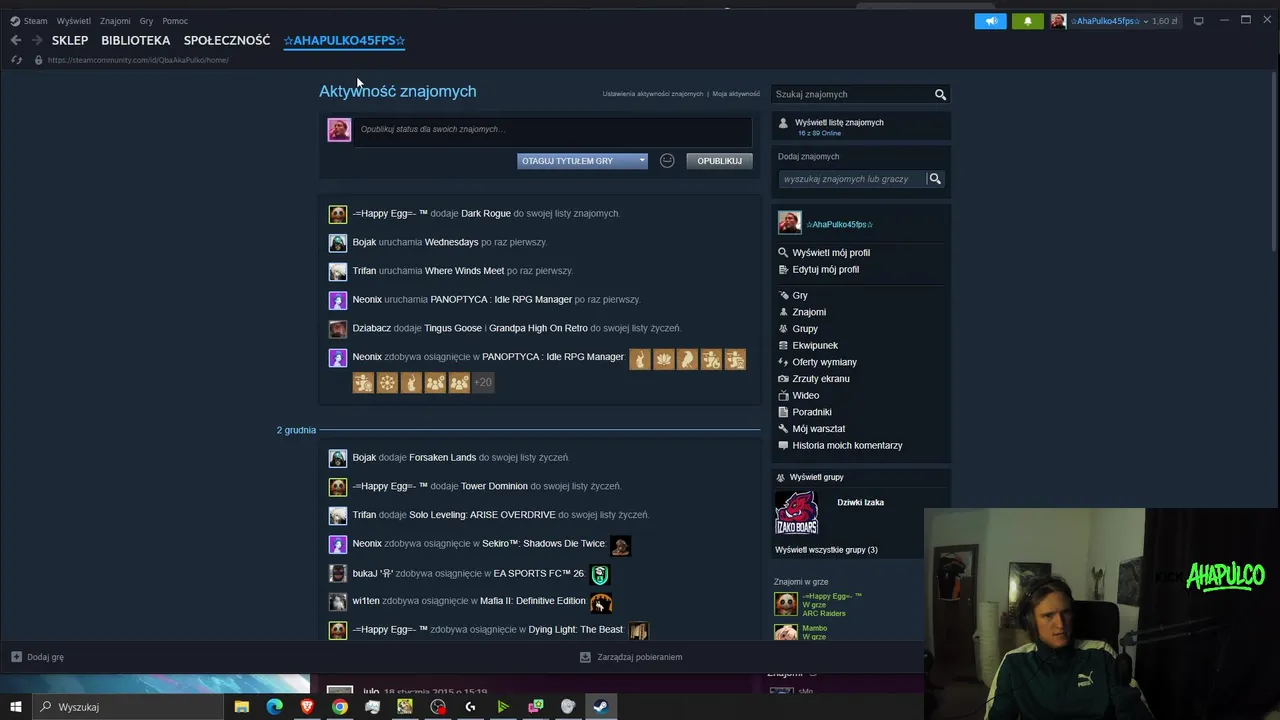Screen dimensions: 1280x720
Task: Open the announcements megaphone button
Action: click(990, 21)
